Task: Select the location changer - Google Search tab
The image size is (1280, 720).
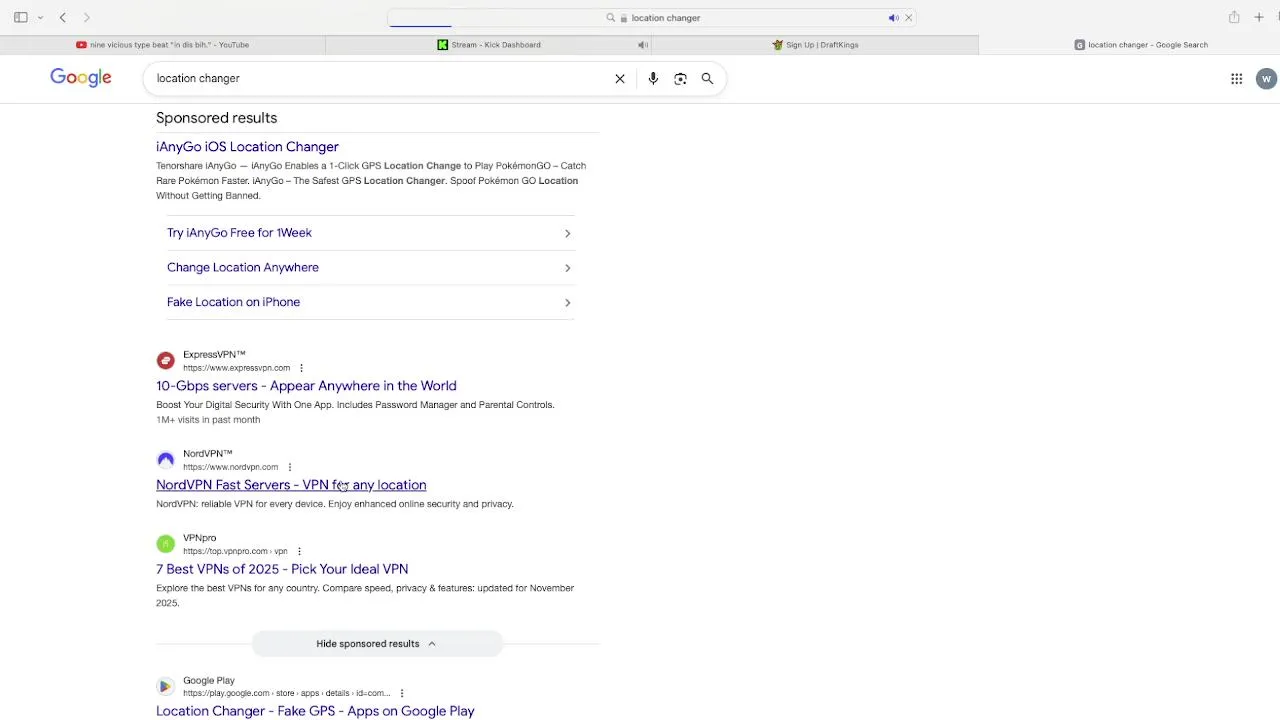Action: point(1141,45)
